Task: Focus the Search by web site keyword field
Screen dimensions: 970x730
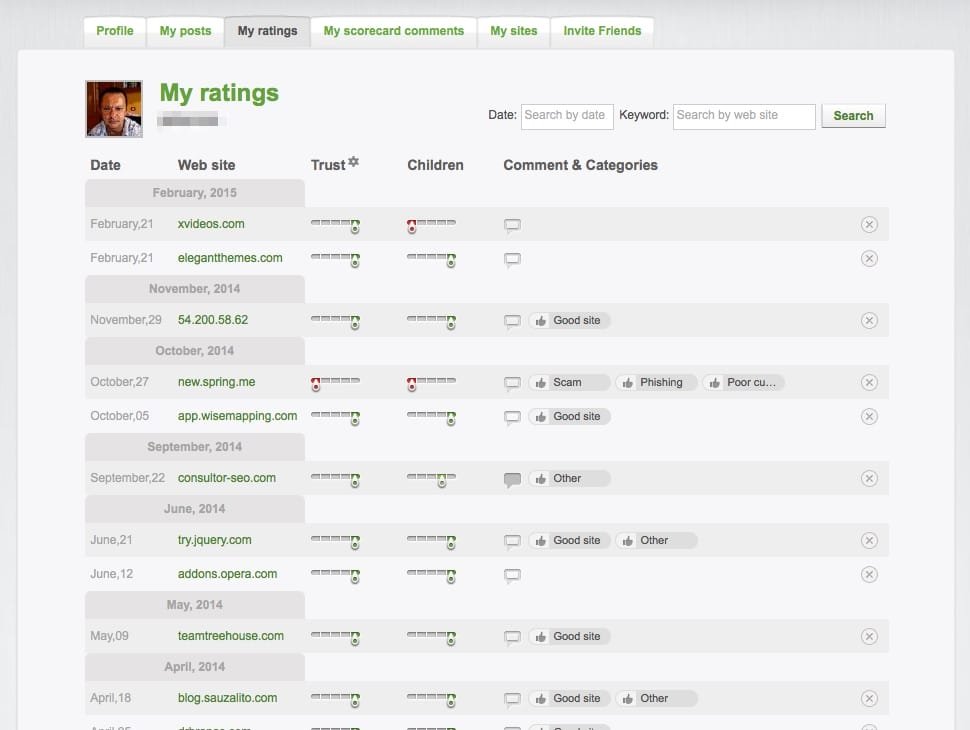Action: pyautogui.click(x=744, y=116)
